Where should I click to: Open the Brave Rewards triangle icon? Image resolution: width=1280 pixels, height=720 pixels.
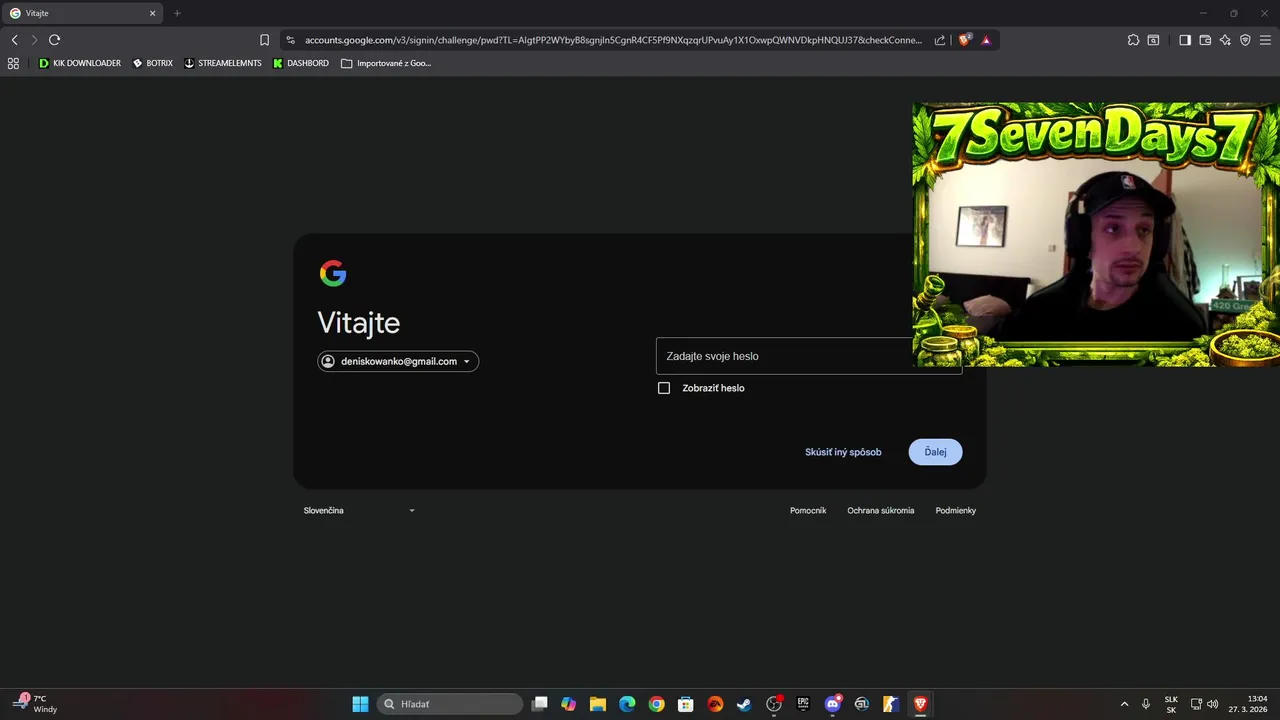point(986,40)
